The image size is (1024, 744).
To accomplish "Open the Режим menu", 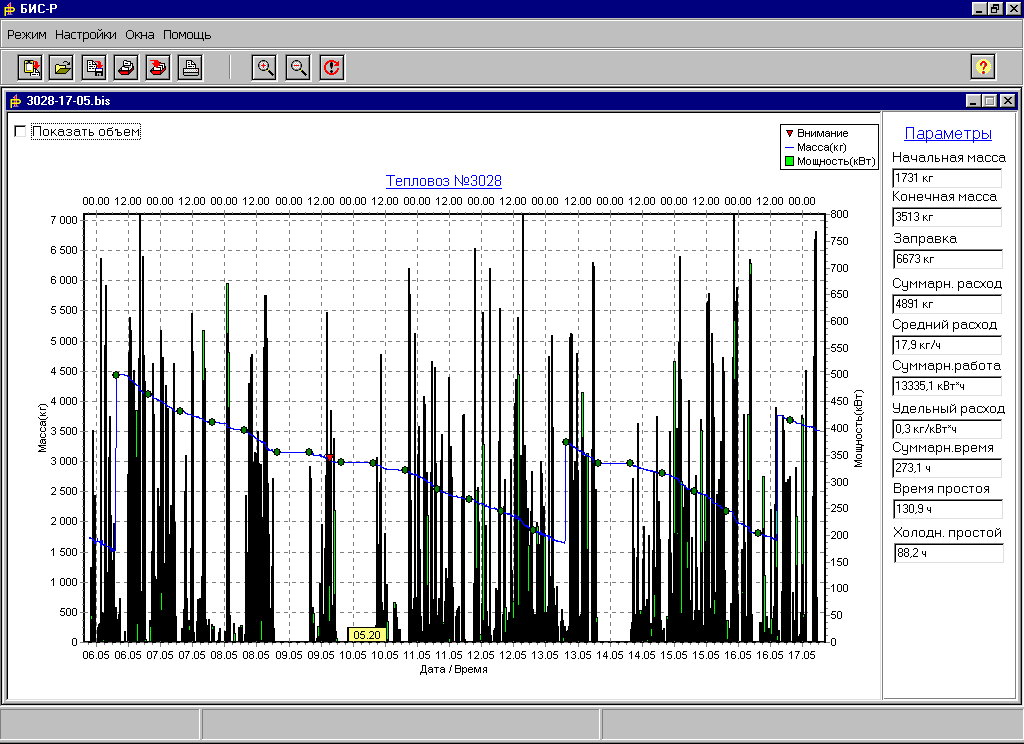I will 27,35.
